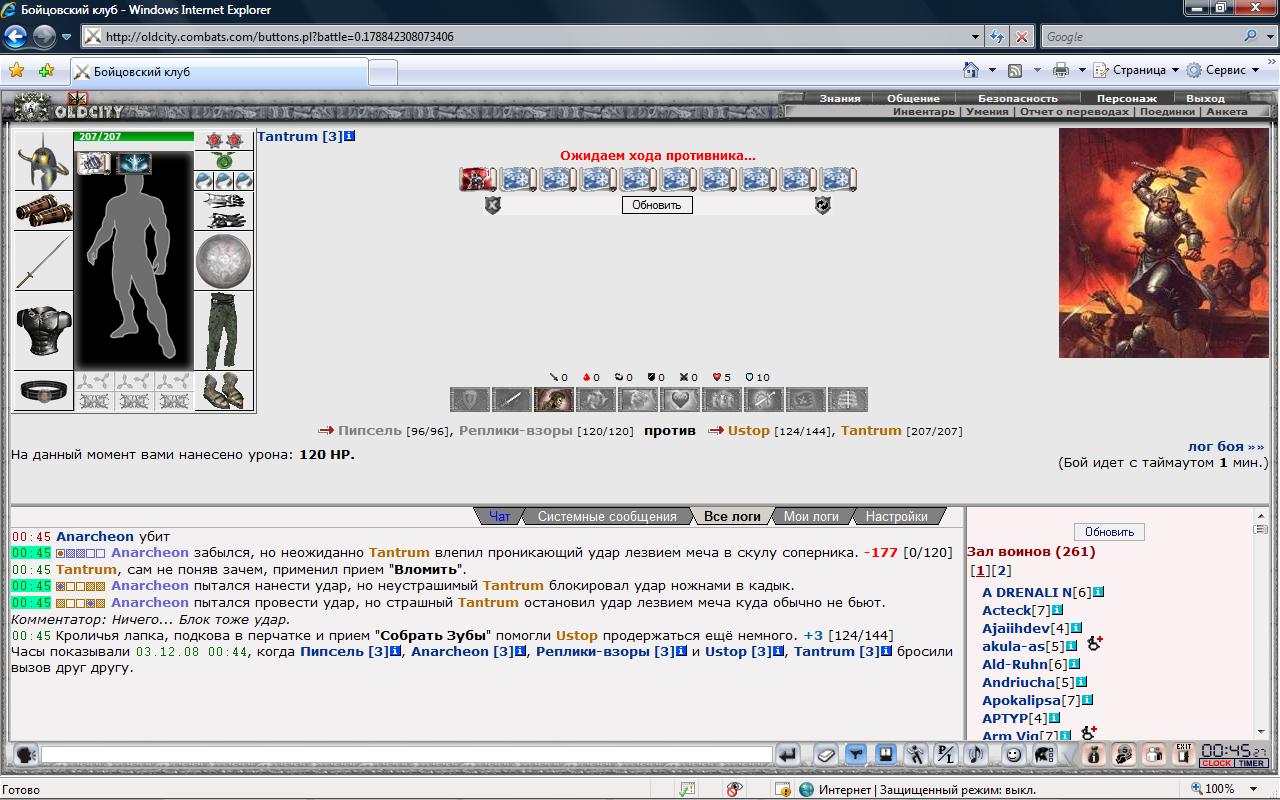Open the Инвентарь submenu link
The height and width of the screenshot is (800, 1280).
coord(924,111)
